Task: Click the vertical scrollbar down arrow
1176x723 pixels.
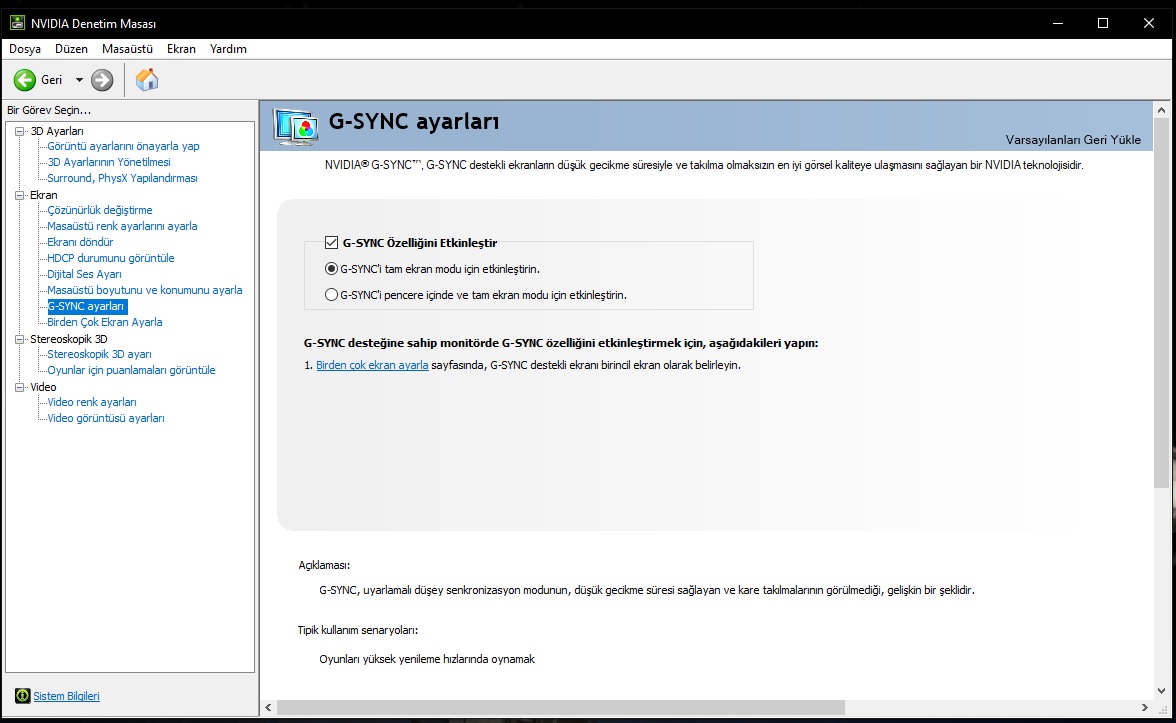Action: [x=1161, y=691]
